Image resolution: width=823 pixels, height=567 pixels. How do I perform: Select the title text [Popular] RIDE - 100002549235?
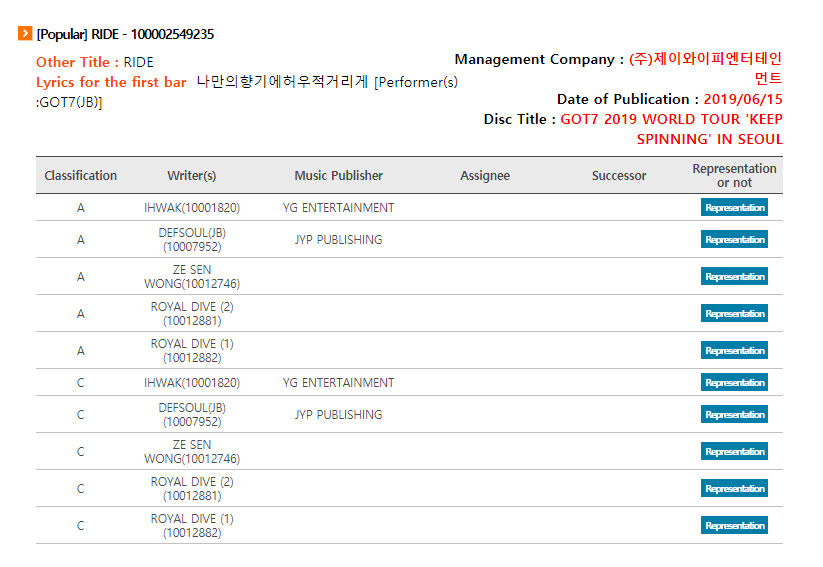[125, 34]
